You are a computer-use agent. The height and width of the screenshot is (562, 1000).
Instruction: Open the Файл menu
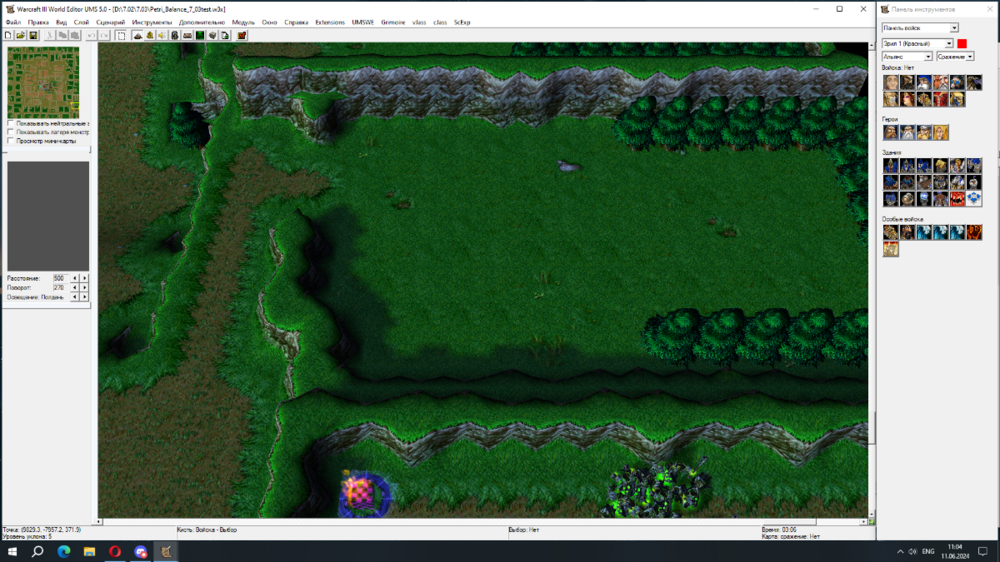tap(12, 21)
